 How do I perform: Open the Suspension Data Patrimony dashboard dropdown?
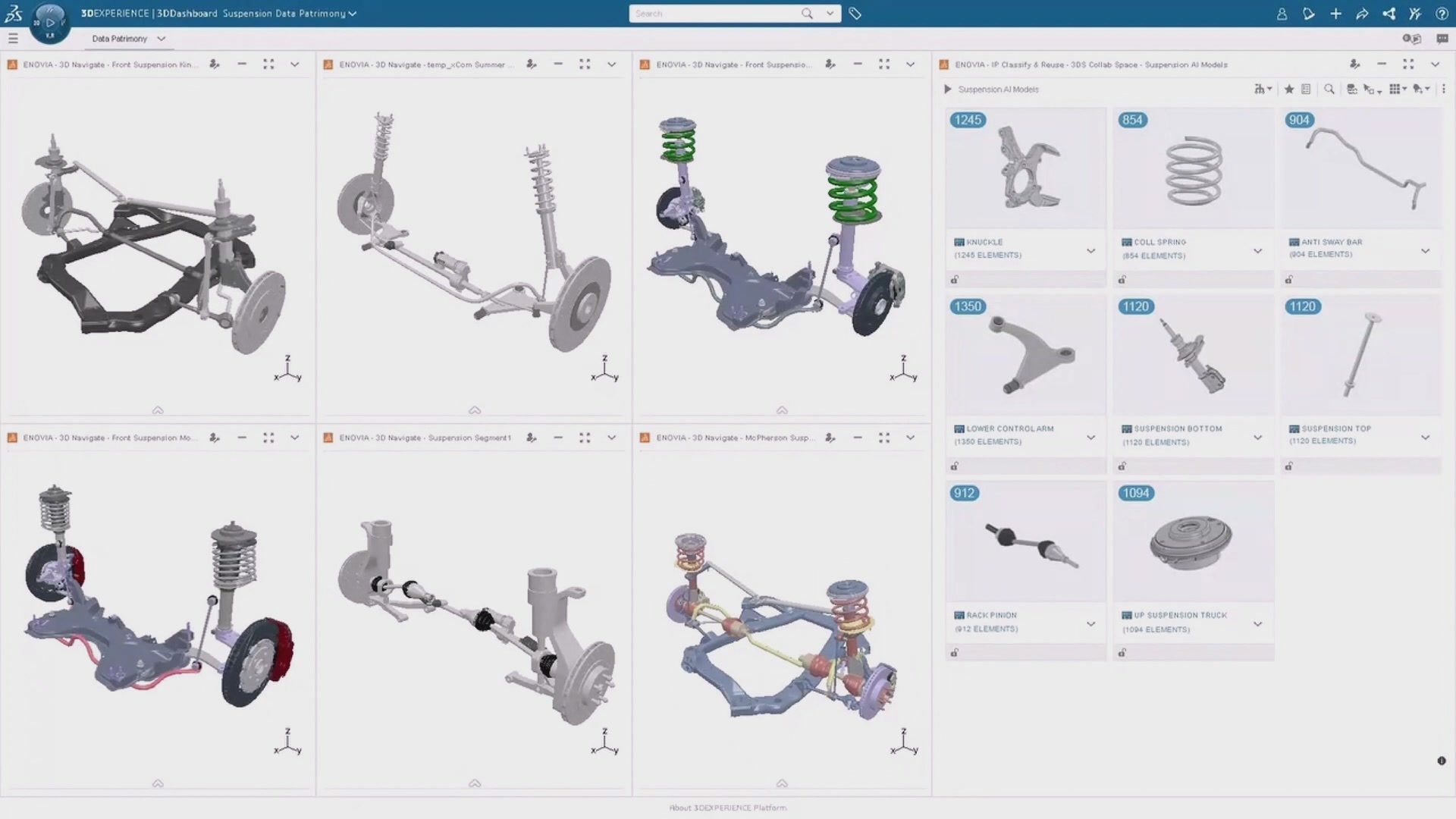[x=353, y=14]
